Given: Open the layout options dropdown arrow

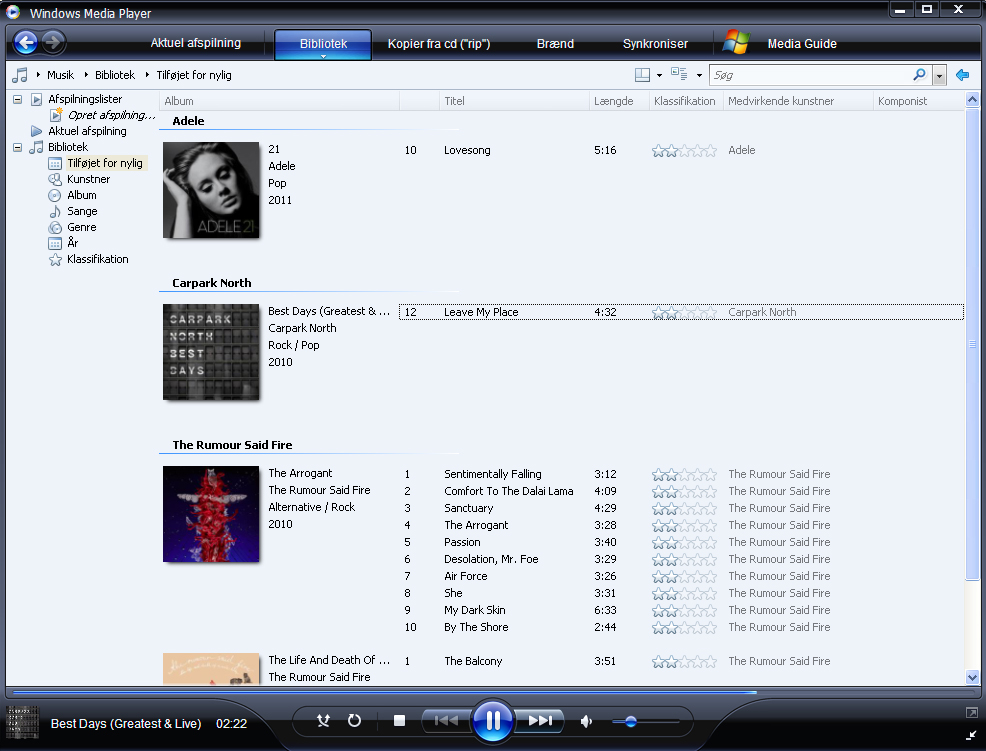Looking at the screenshot, I should (659, 75).
